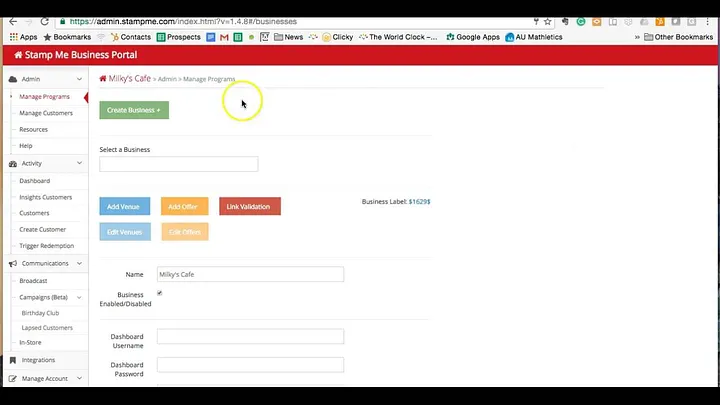Click the Edit Offers button
This screenshot has width=720, height=405.
(x=185, y=232)
